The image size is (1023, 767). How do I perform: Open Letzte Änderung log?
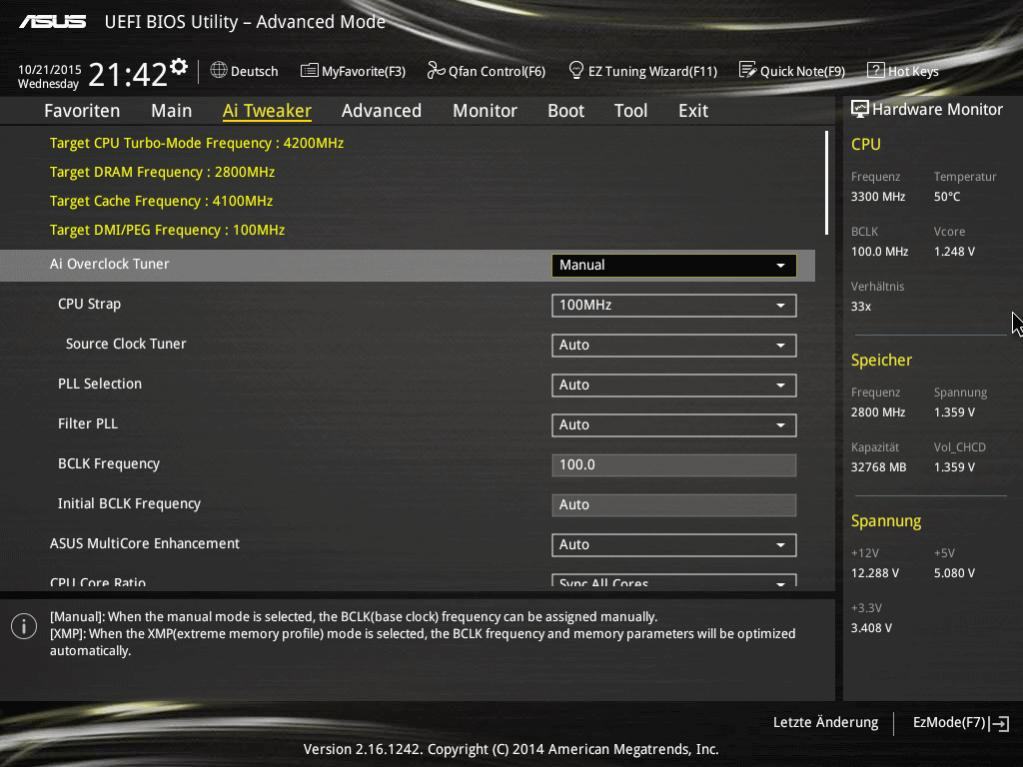tap(825, 723)
